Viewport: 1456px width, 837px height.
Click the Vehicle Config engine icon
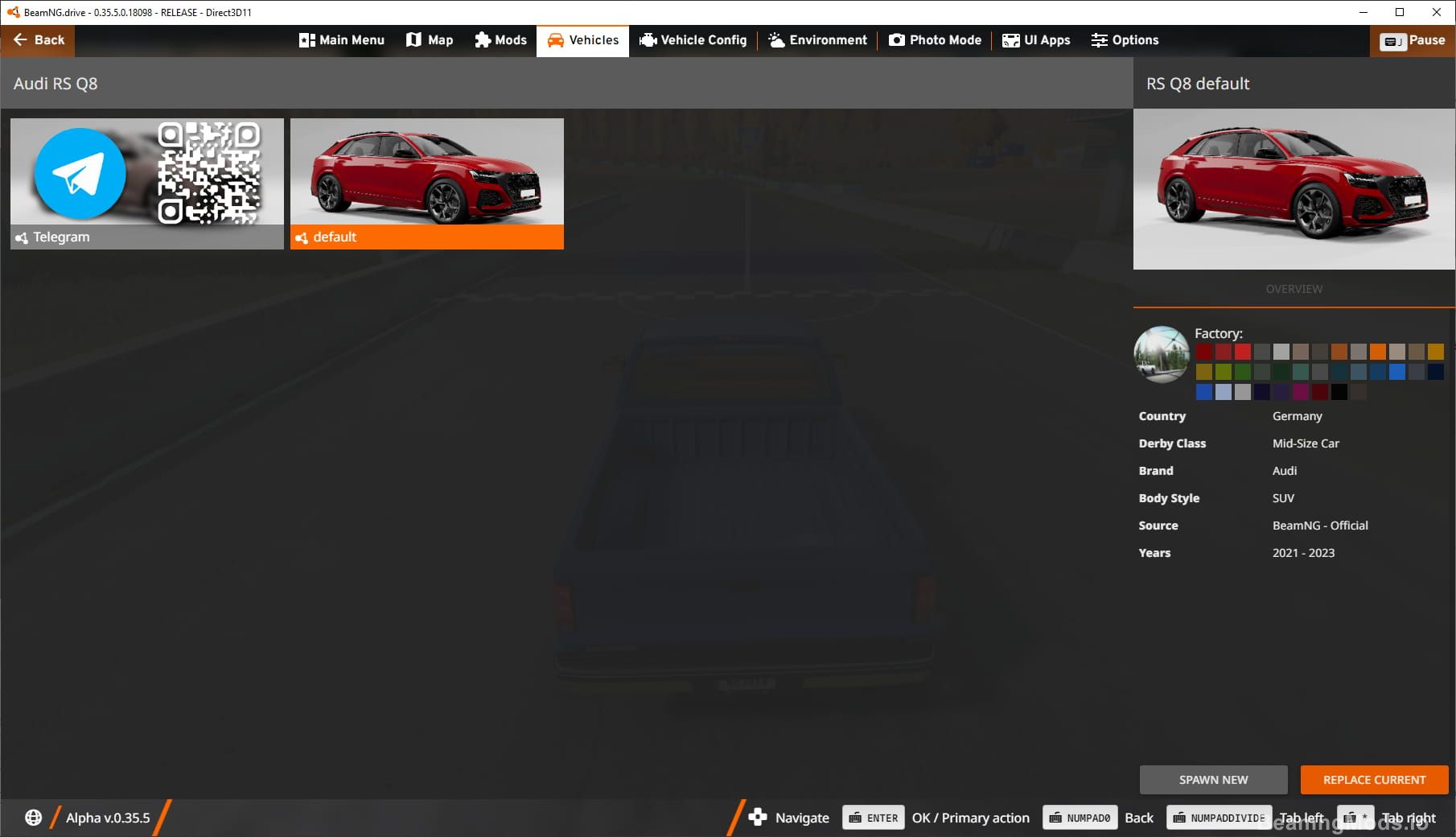point(648,40)
